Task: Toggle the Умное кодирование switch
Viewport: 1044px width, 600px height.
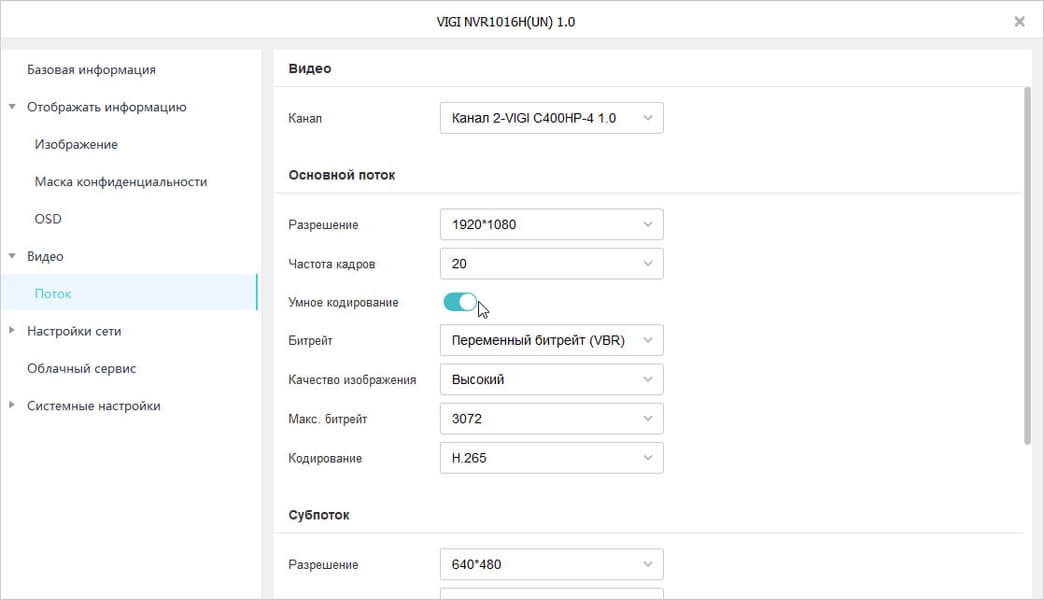Action: tap(460, 302)
